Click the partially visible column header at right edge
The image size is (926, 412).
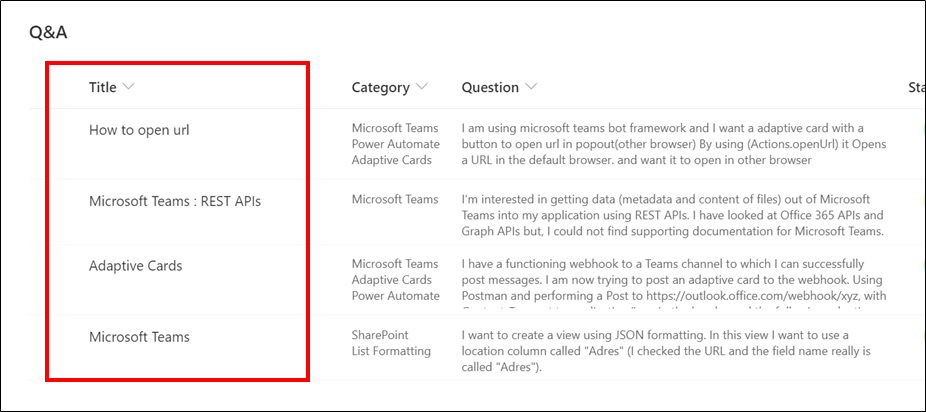click(x=917, y=87)
